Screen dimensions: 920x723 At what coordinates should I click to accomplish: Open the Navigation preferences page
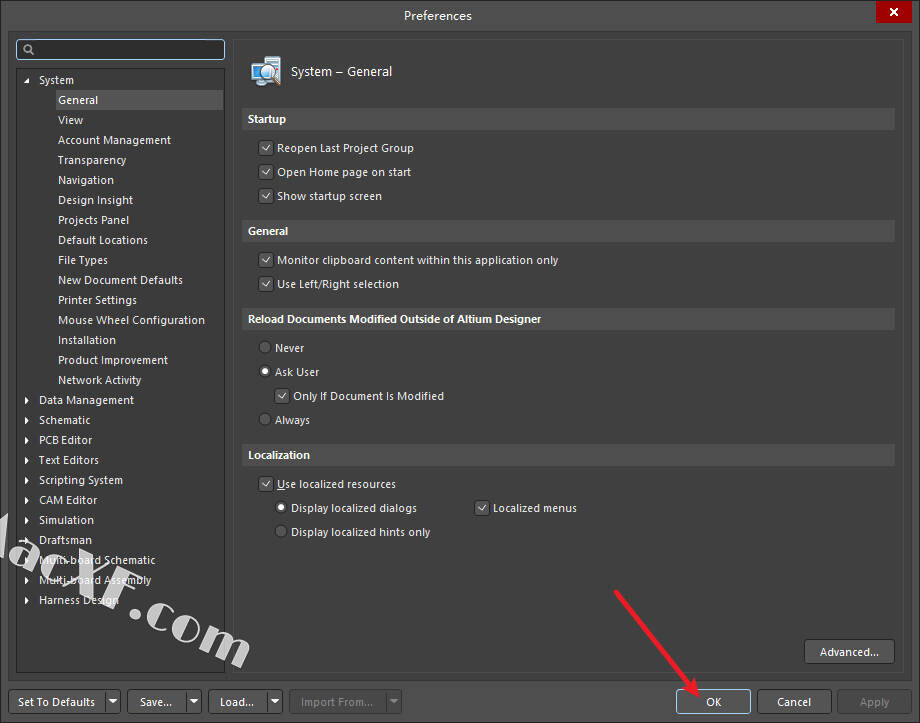pos(86,180)
